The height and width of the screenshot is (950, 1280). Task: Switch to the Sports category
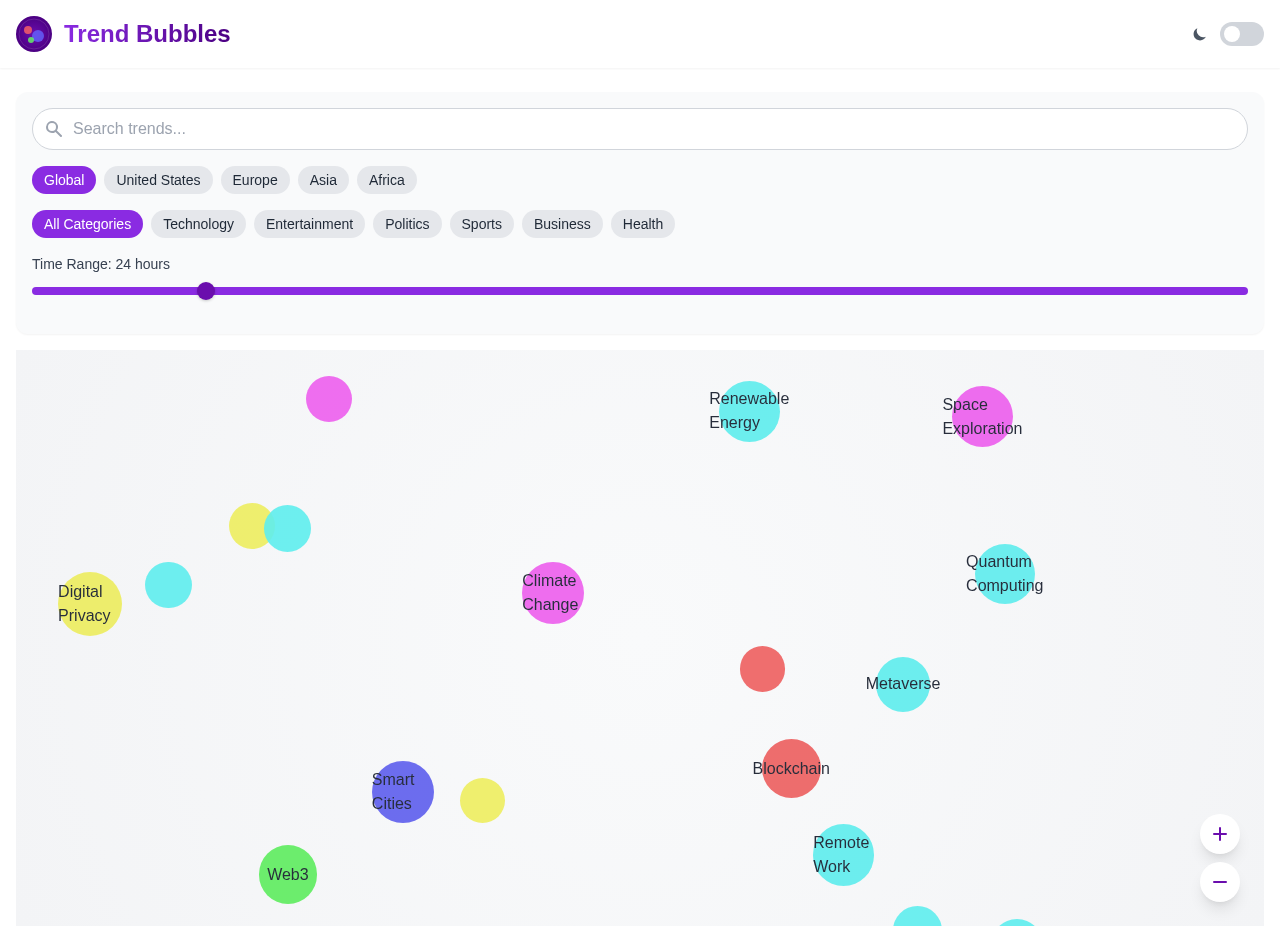click(x=481, y=224)
